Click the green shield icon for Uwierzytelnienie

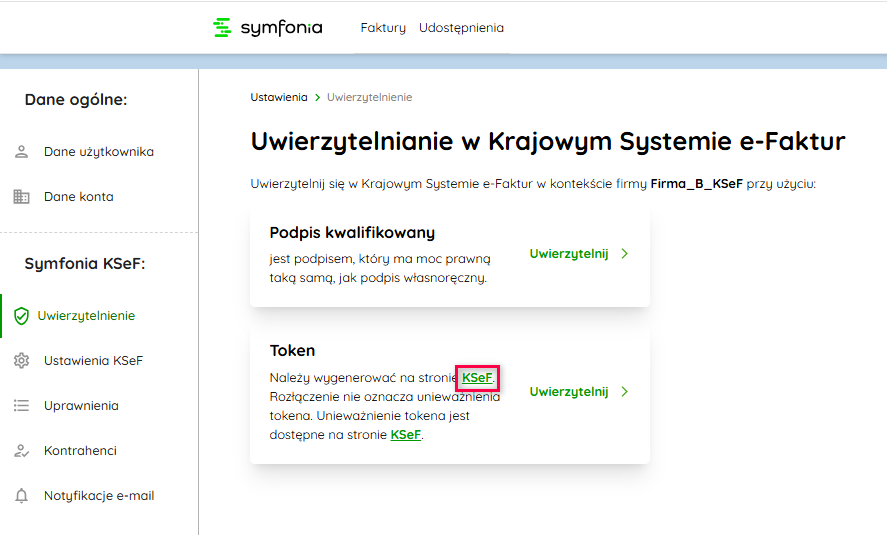21,316
